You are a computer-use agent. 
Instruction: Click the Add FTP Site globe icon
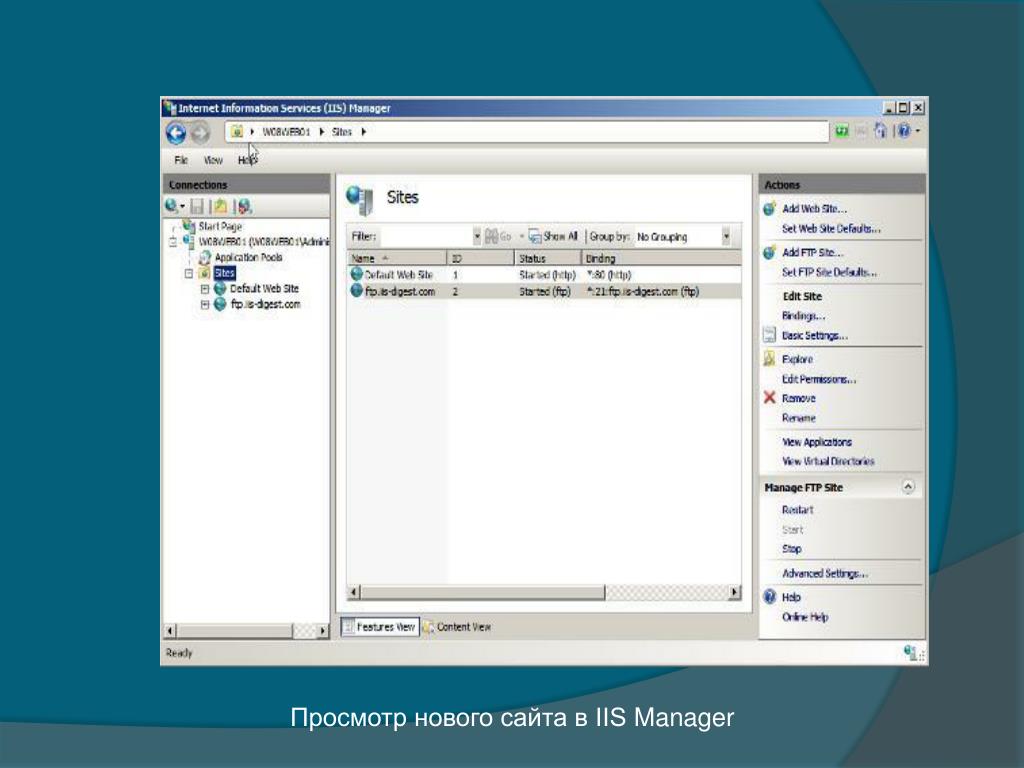tap(769, 253)
